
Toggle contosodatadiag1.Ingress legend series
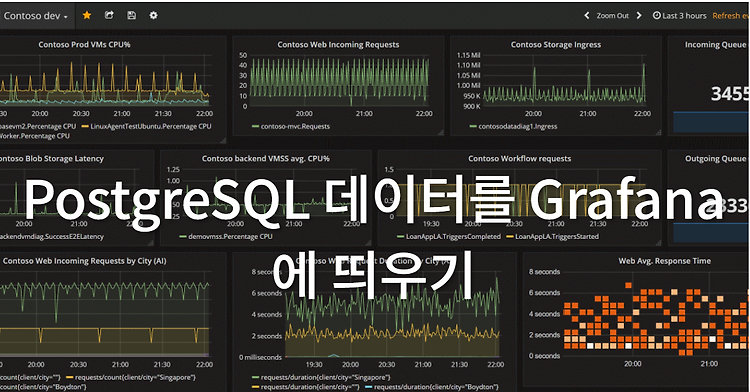[514, 127]
